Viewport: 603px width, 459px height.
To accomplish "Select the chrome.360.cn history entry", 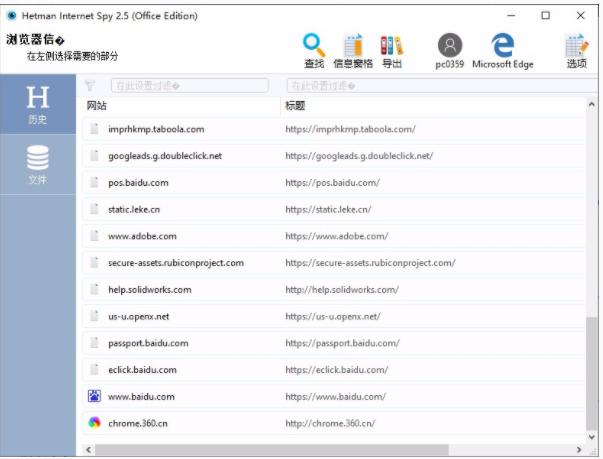I will pyautogui.click(x=138, y=423).
